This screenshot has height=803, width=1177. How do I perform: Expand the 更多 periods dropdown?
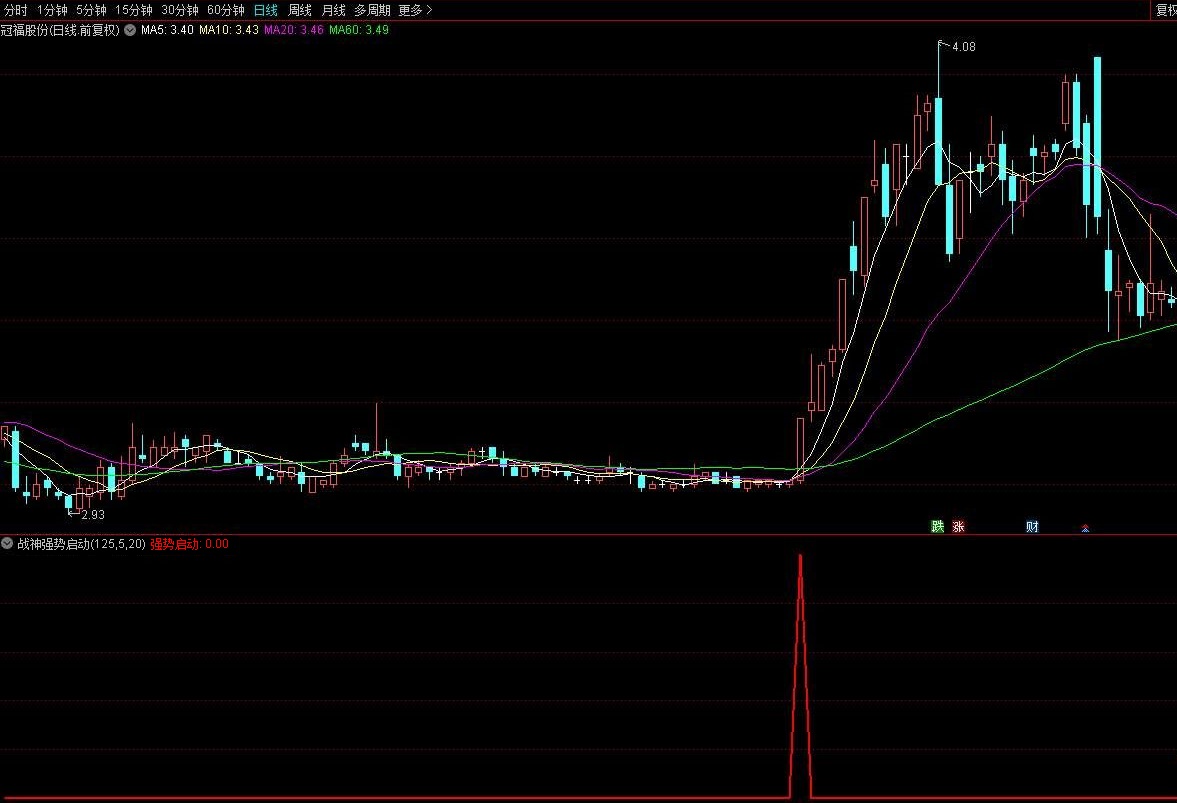point(415,11)
